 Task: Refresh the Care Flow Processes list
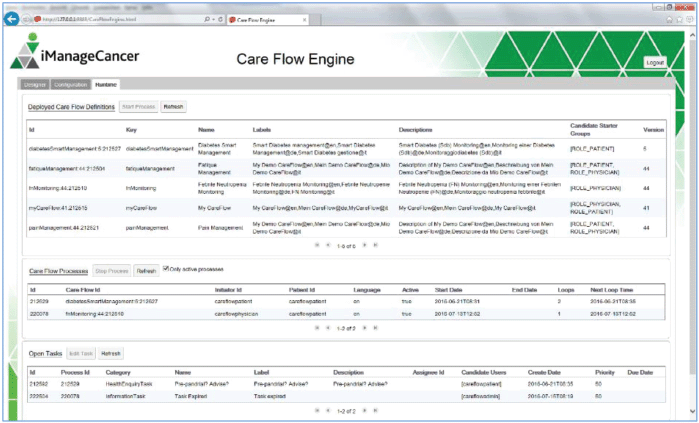pyautogui.click(x=146, y=271)
